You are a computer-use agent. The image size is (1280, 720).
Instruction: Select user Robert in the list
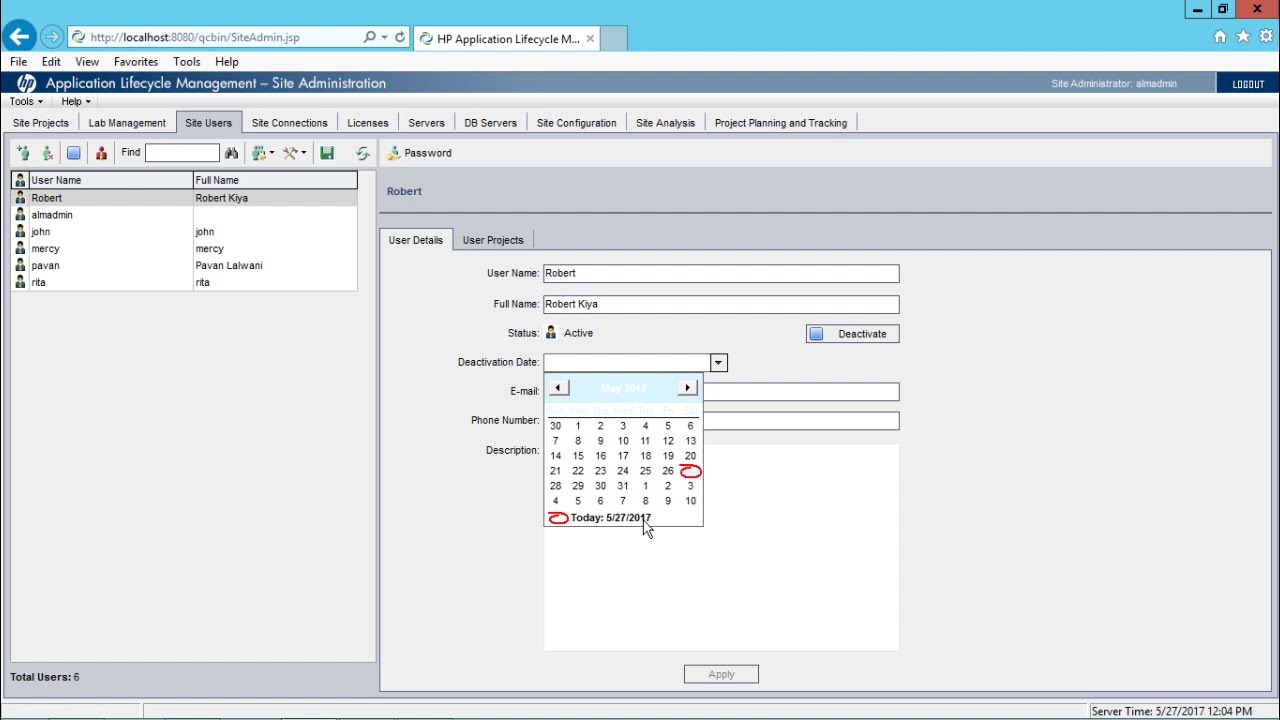coord(184,198)
